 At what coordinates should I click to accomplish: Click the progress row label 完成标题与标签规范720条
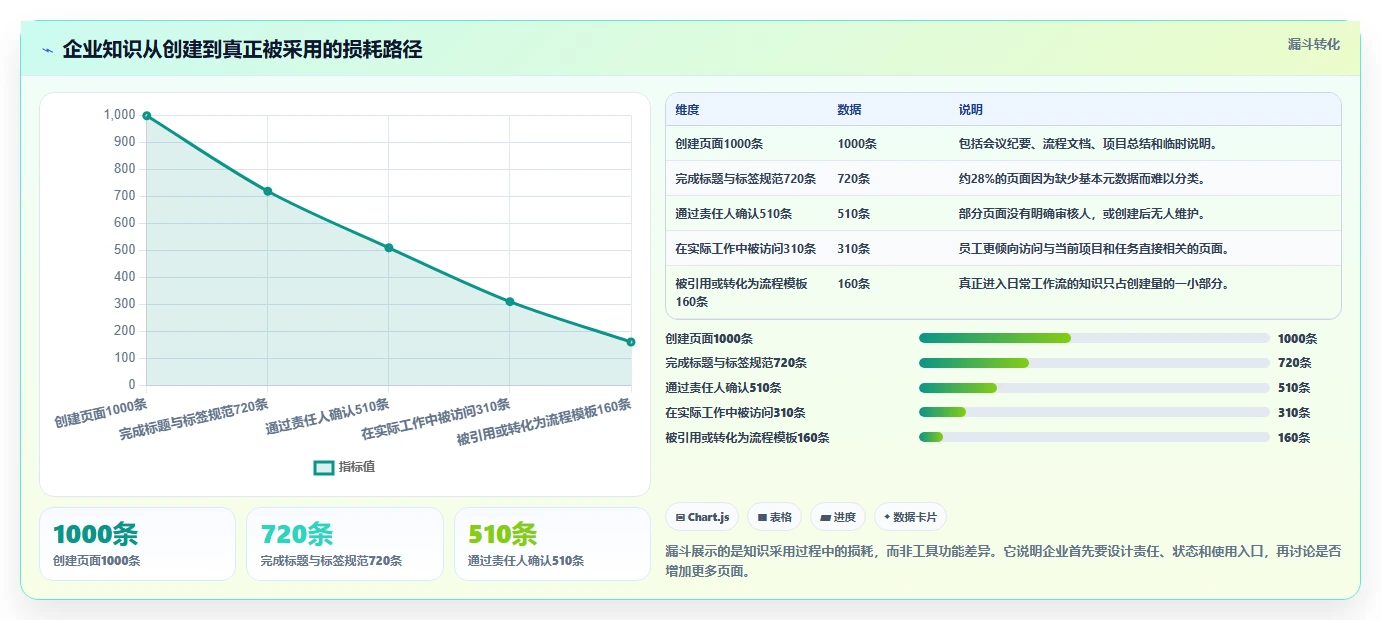point(736,363)
